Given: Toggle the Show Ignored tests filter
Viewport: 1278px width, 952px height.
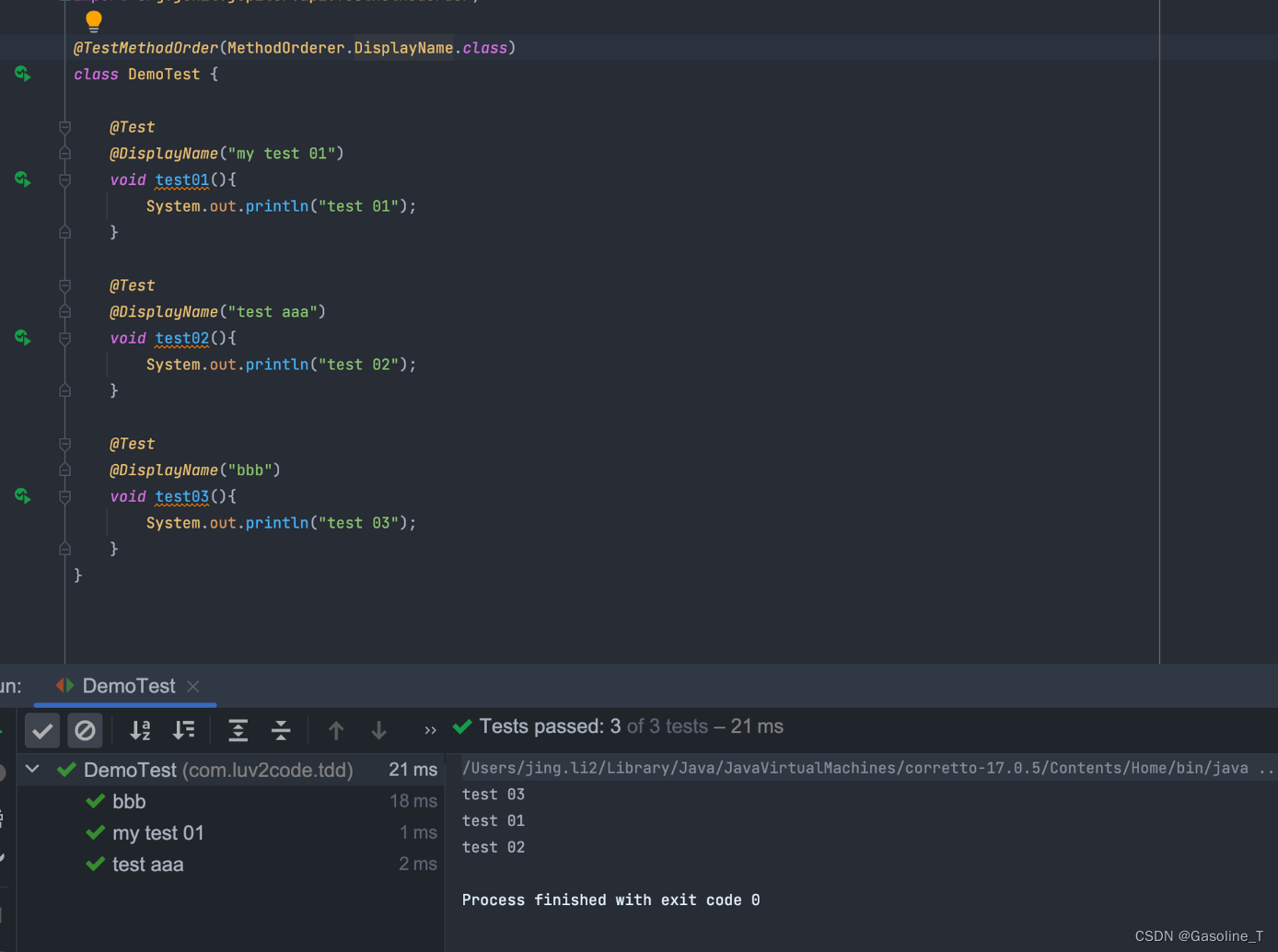Looking at the screenshot, I should [85, 730].
